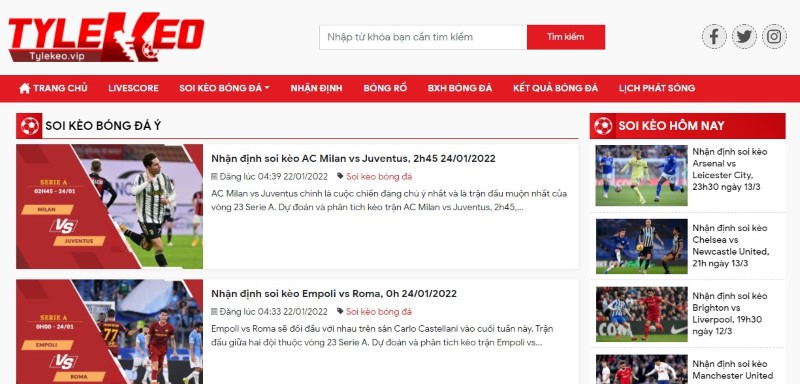Click Soi kèo bóng đá tag on Empoli article
Image resolution: width=800 pixels, height=384 pixels.
click(379, 312)
